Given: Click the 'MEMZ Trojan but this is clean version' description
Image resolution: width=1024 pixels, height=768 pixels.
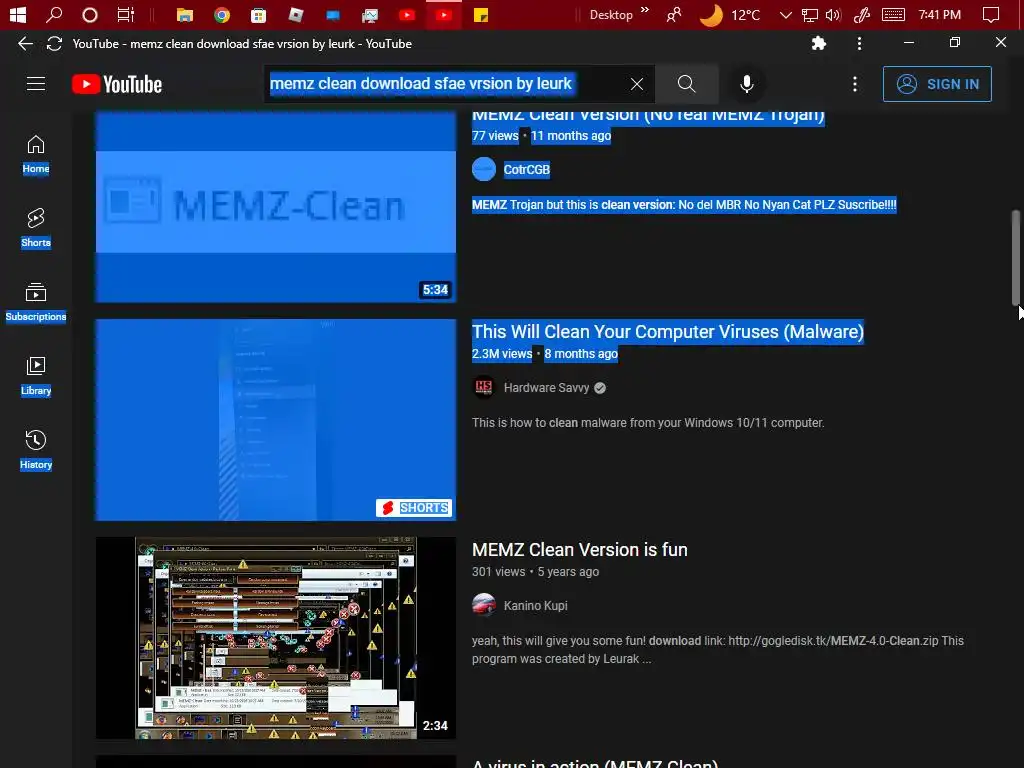Looking at the screenshot, I should (684, 205).
